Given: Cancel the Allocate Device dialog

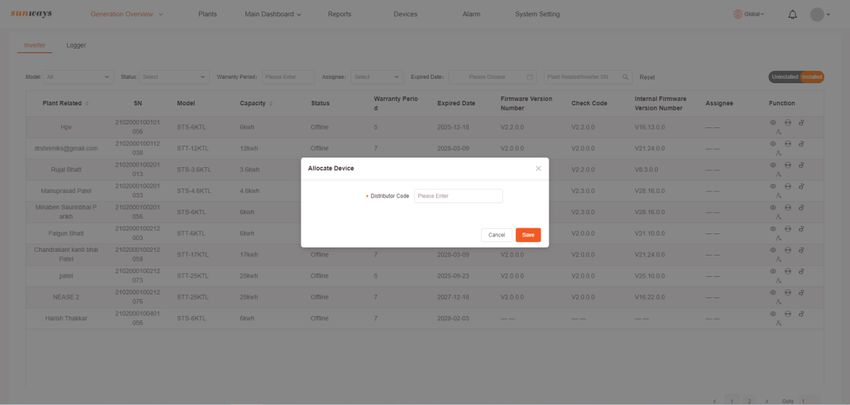Looking at the screenshot, I should [497, 235].
